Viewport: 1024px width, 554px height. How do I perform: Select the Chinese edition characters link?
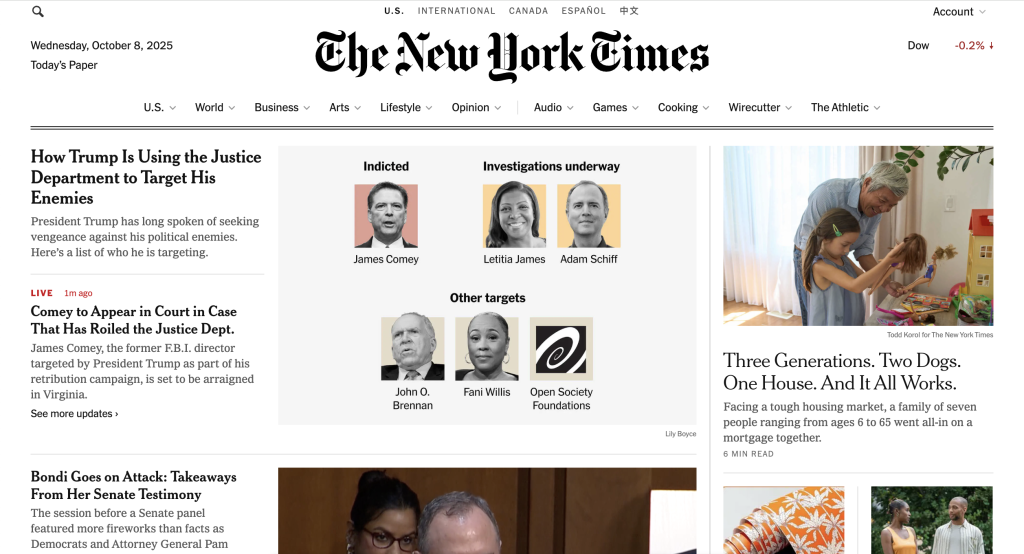(x=629, y=10)
